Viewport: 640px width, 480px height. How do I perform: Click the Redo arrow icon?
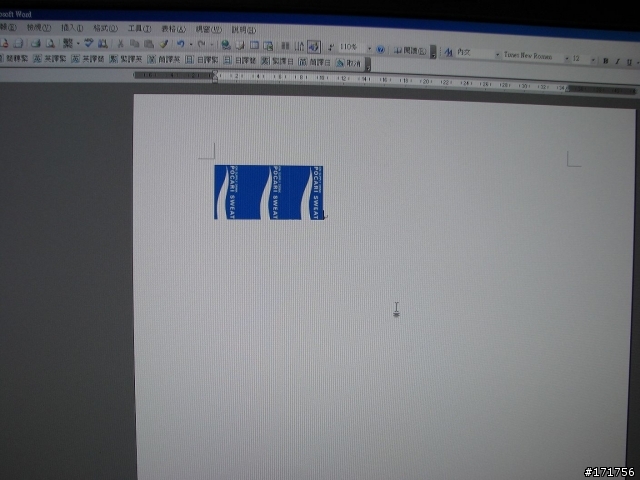coord(201,44)
